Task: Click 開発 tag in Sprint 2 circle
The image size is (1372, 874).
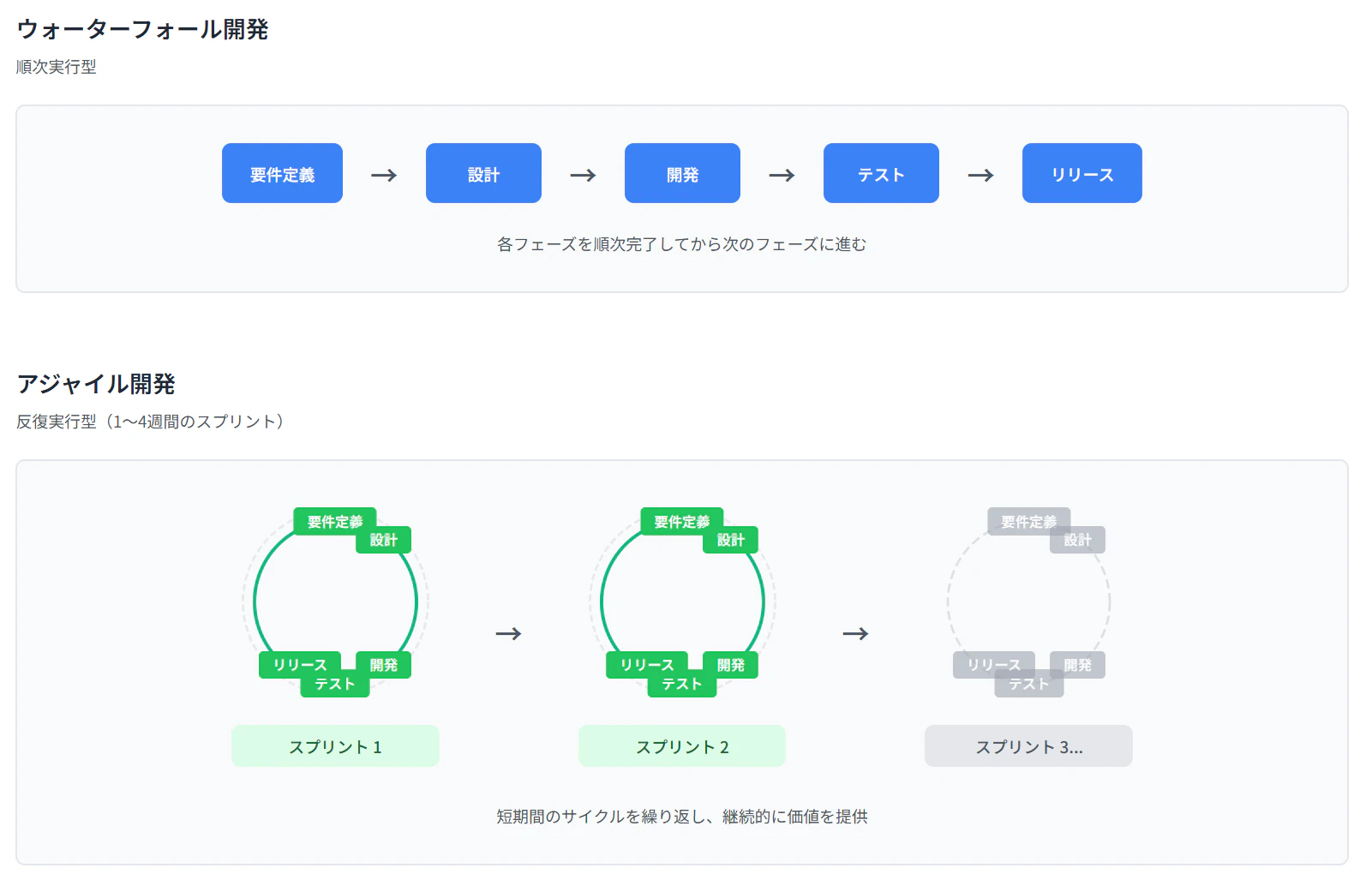Action: tap(731, 665)
